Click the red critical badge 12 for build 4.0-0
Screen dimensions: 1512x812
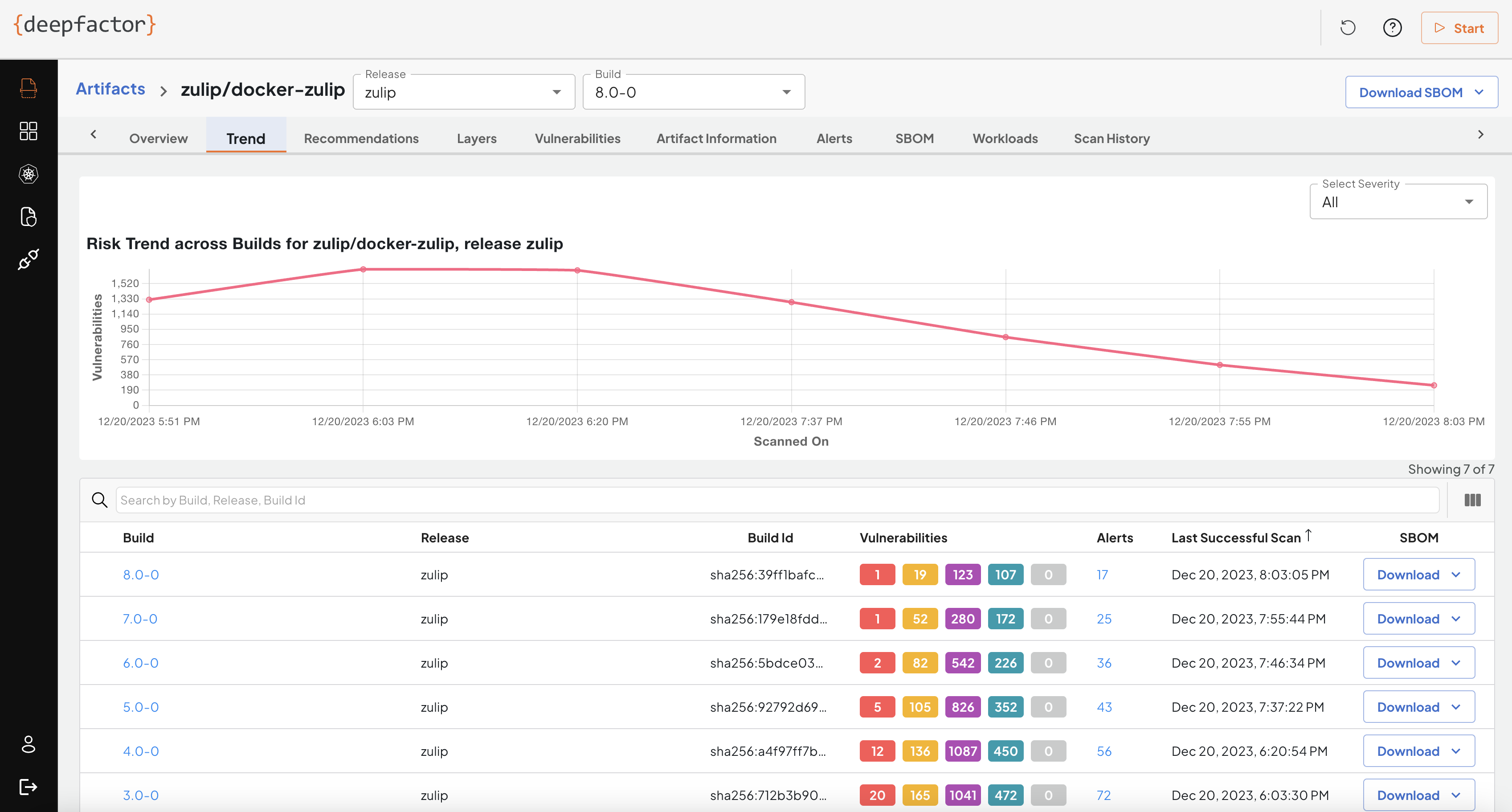point(877,751)
